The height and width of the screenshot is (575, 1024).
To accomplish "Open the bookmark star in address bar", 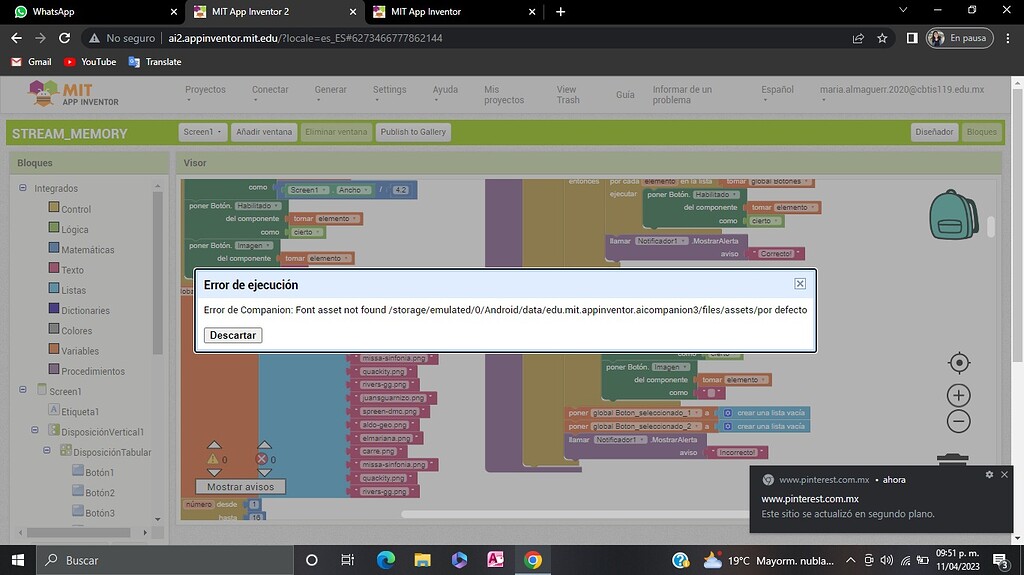I will (x=882, y=38).
